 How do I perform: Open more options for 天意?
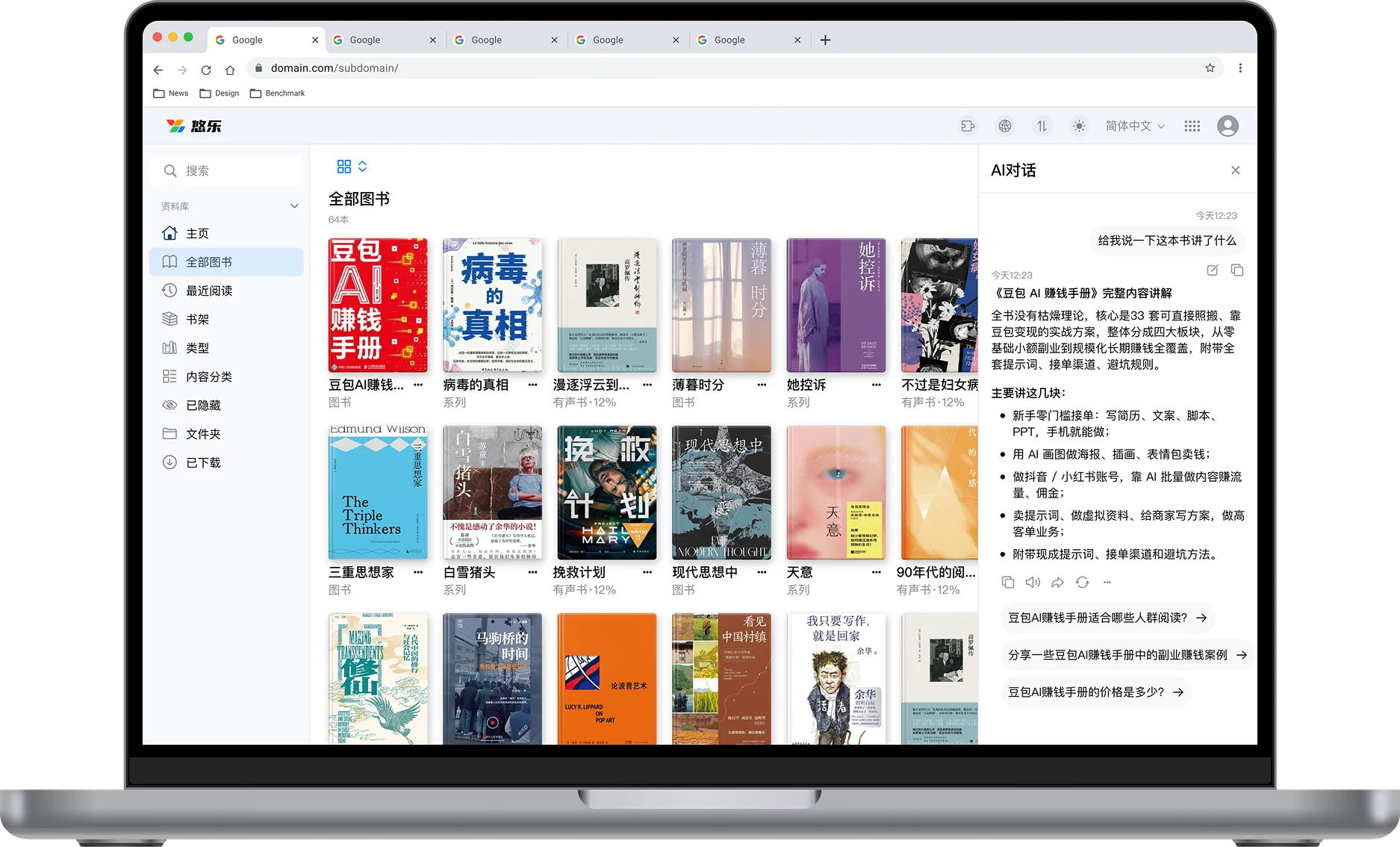point(877,573)
